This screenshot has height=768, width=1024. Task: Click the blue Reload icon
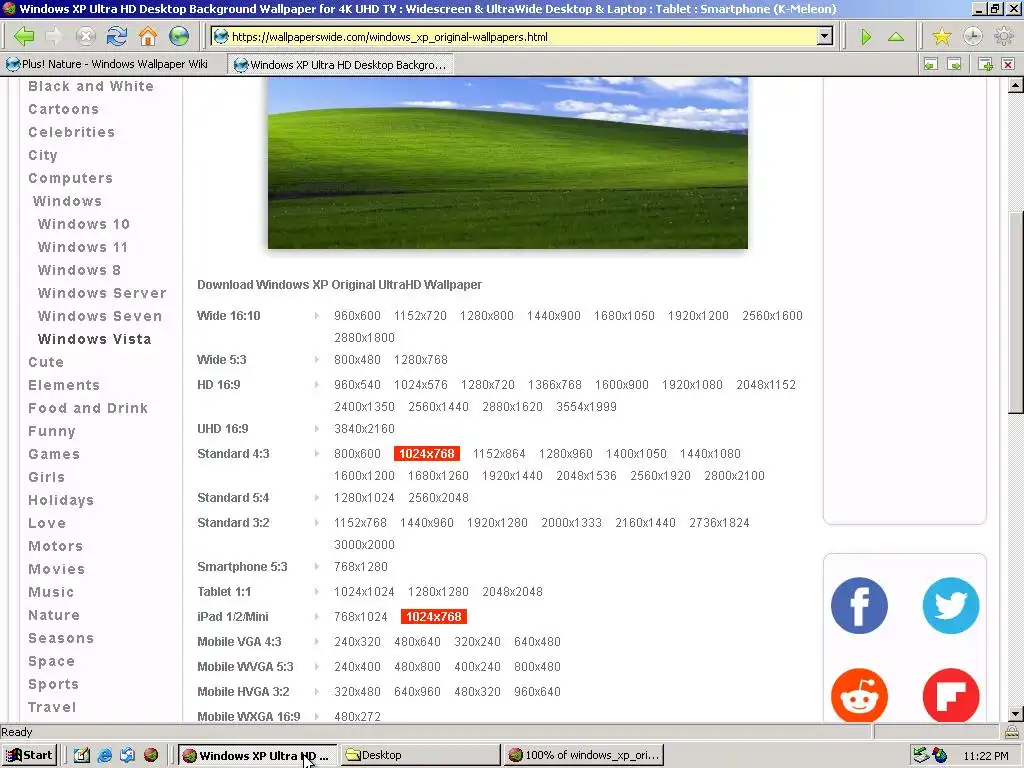[x=117, y=36]
